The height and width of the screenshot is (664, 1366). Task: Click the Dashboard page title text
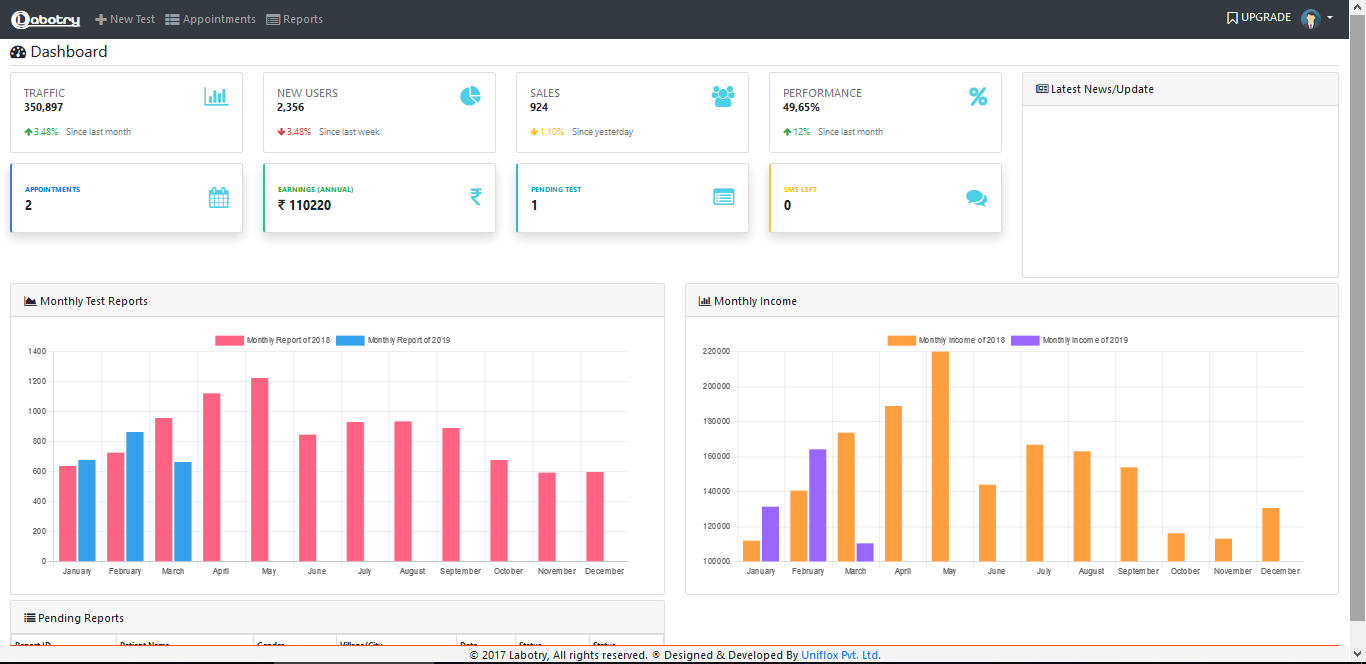point(69,52)
